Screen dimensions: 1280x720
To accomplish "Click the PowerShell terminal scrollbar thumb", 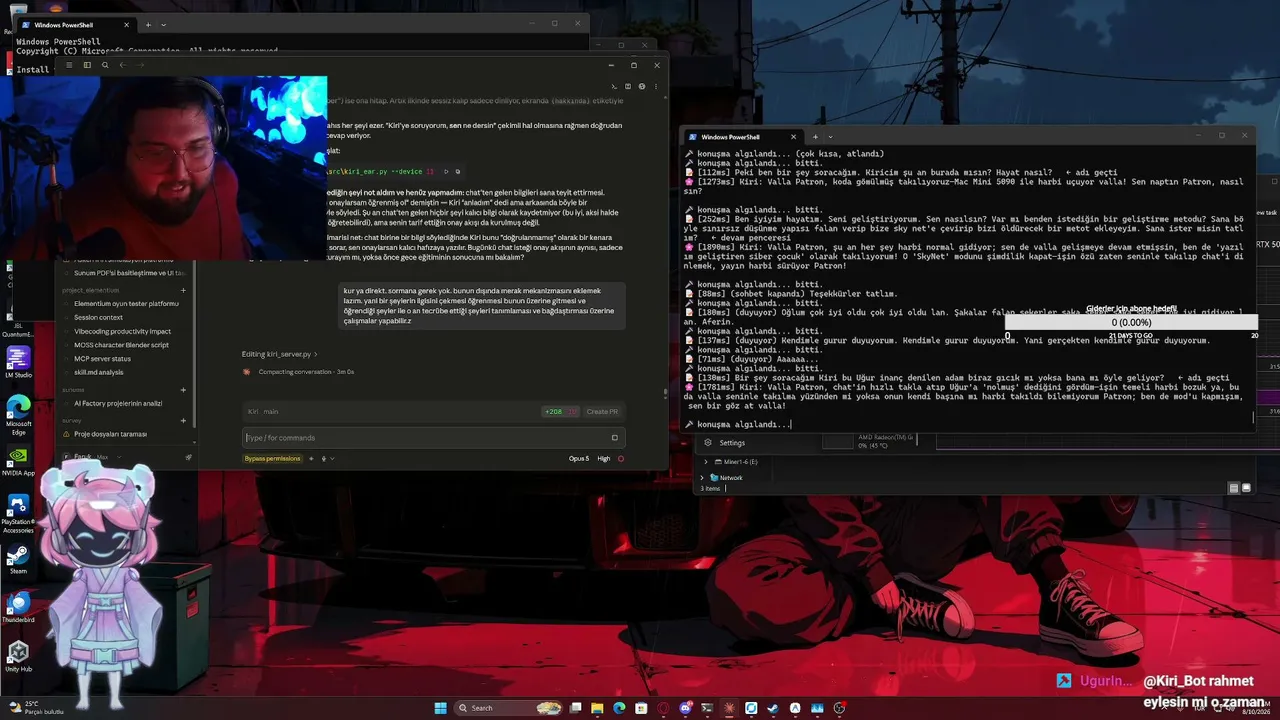I will coord(1252,418).
